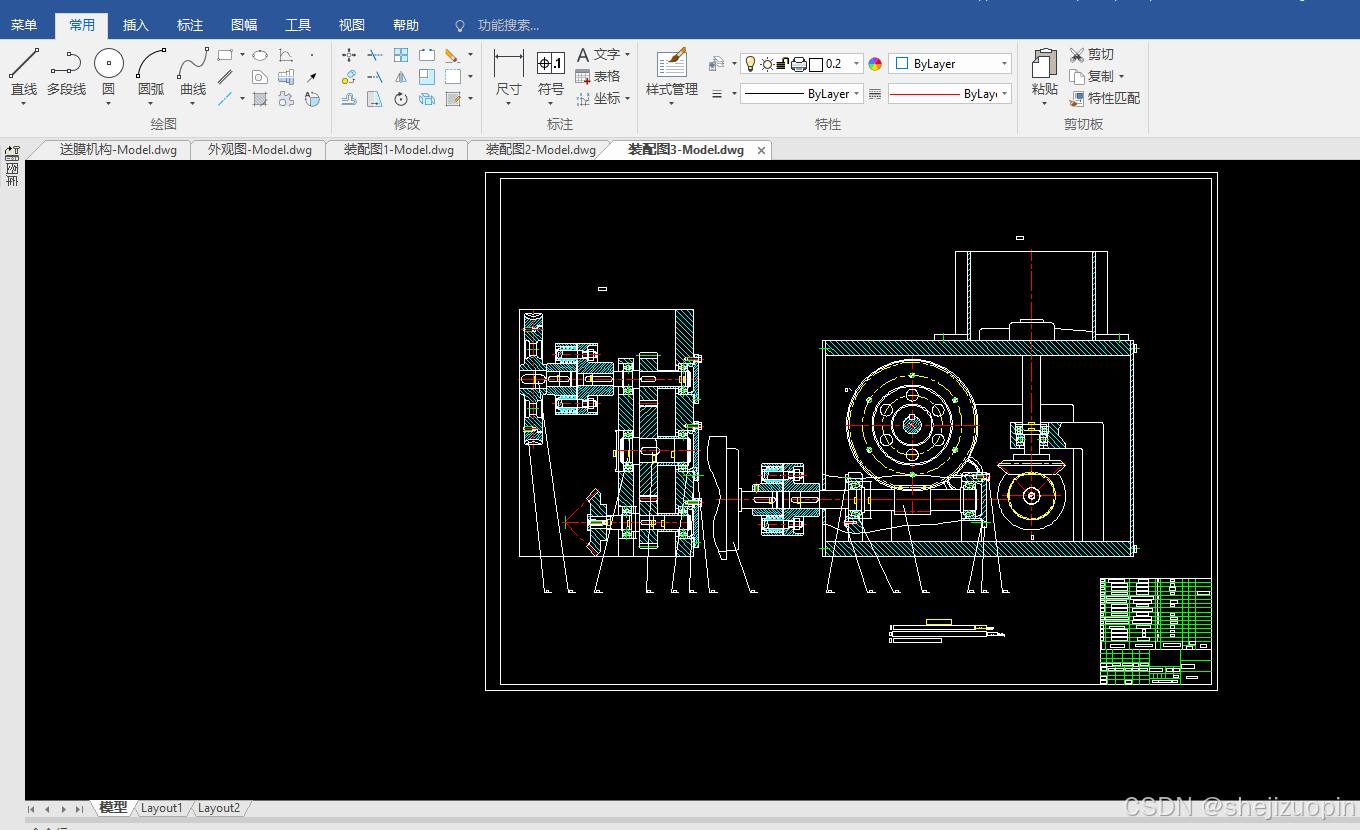Click the 特性匹配 match properties button
Viewport: 1360px width, 830px height.
pyautogui.click(x=1105, y=98)
